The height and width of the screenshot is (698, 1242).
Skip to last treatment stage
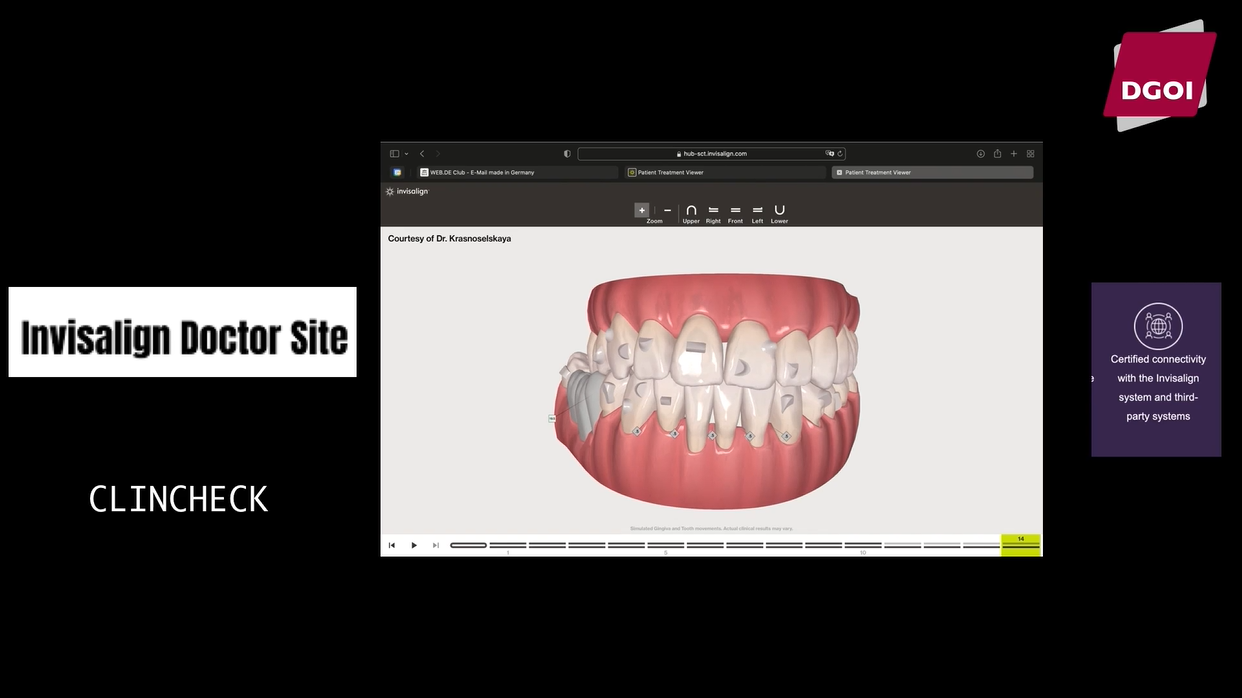[x=436, y=545]
